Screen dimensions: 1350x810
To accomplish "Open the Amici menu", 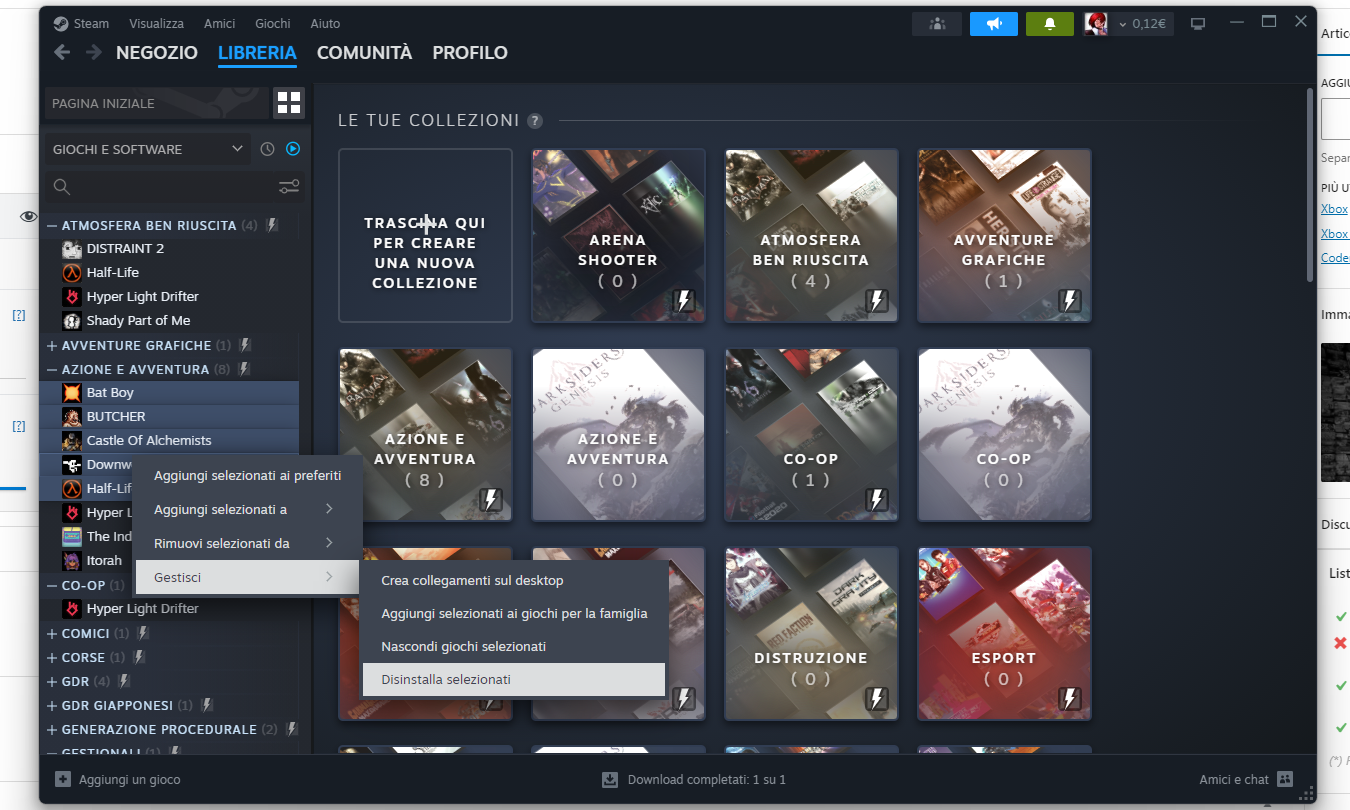I will coord(220,23).
